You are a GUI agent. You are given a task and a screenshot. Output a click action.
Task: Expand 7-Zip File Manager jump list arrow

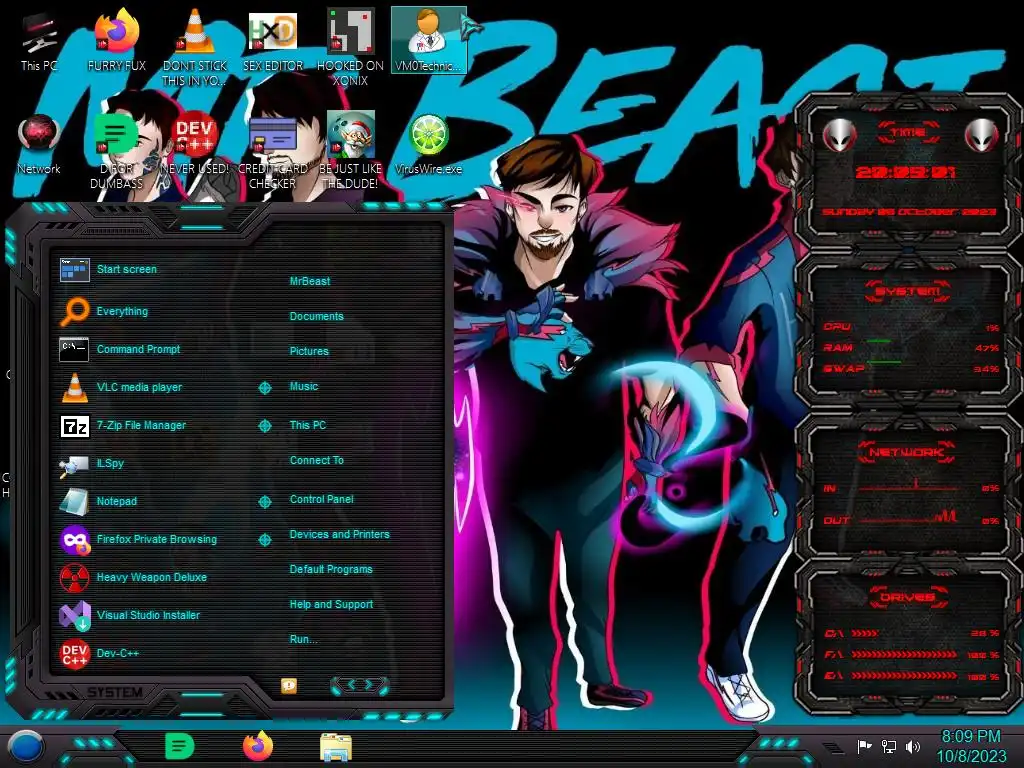pyautogui.click(x=264, y=426)
